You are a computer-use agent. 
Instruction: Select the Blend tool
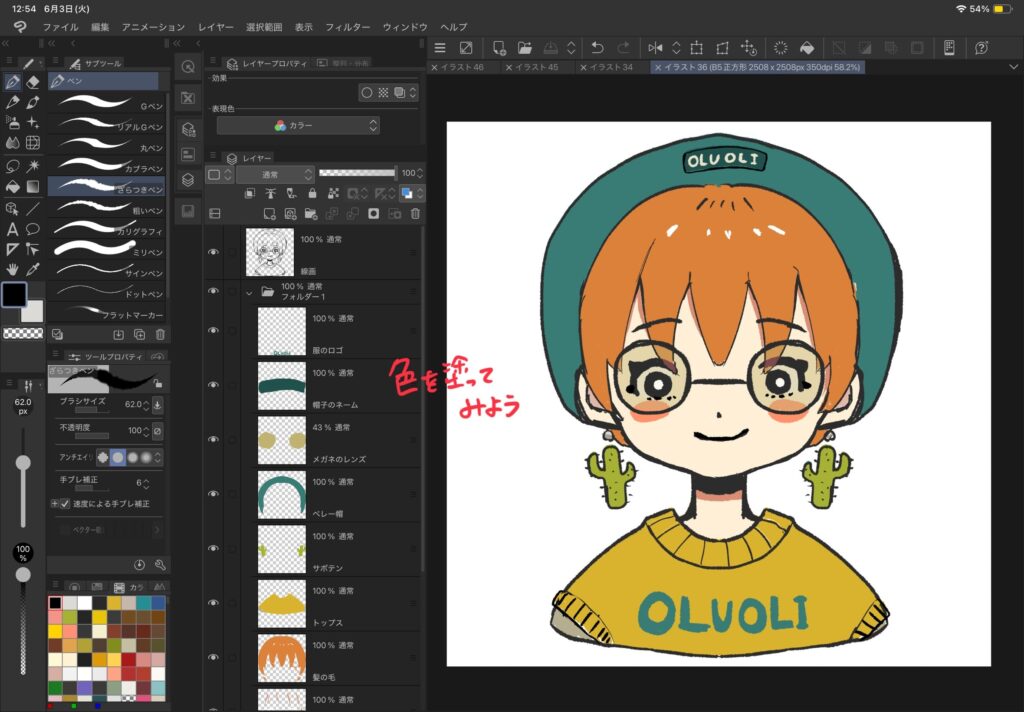pos(12,142)
